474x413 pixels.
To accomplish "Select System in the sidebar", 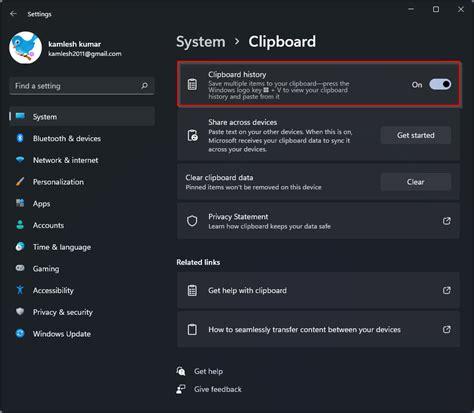I will pyautogui.click(x=82, y=117).
